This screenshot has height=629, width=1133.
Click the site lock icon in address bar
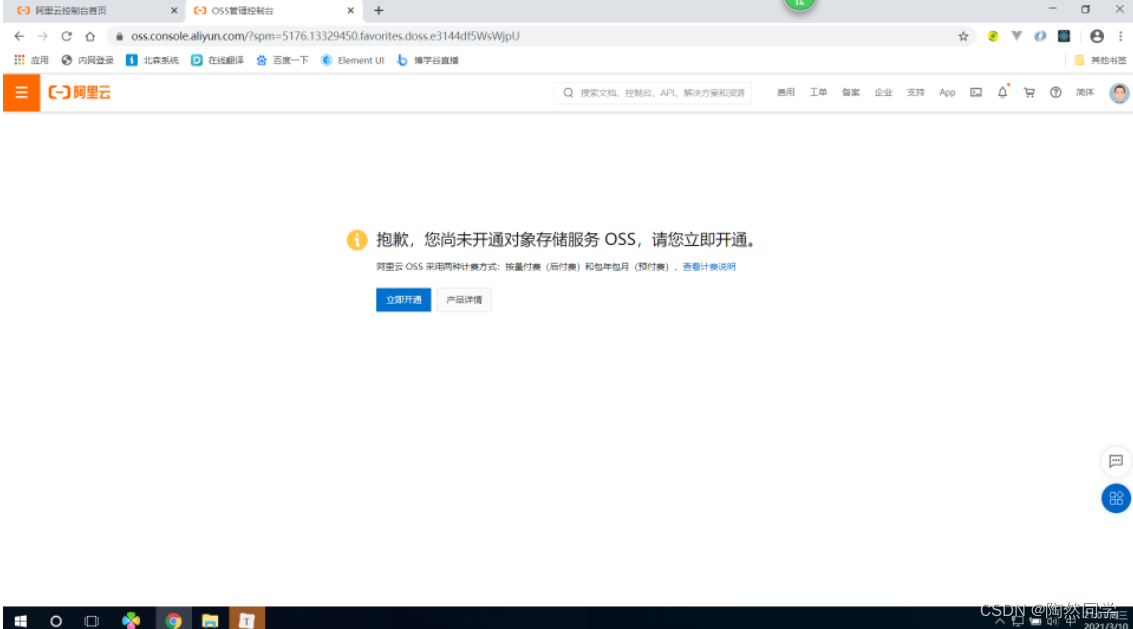(119, 36)
